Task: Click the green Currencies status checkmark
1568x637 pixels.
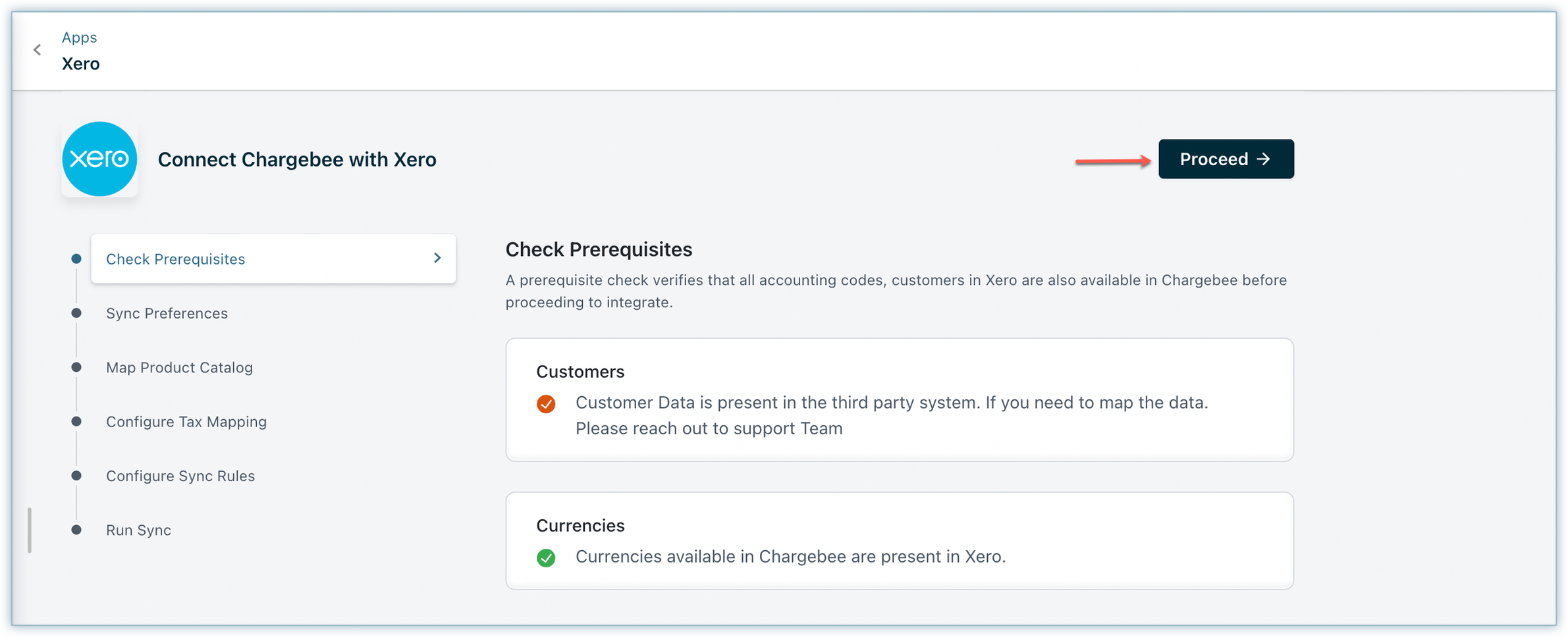Action: pos(546,558)
